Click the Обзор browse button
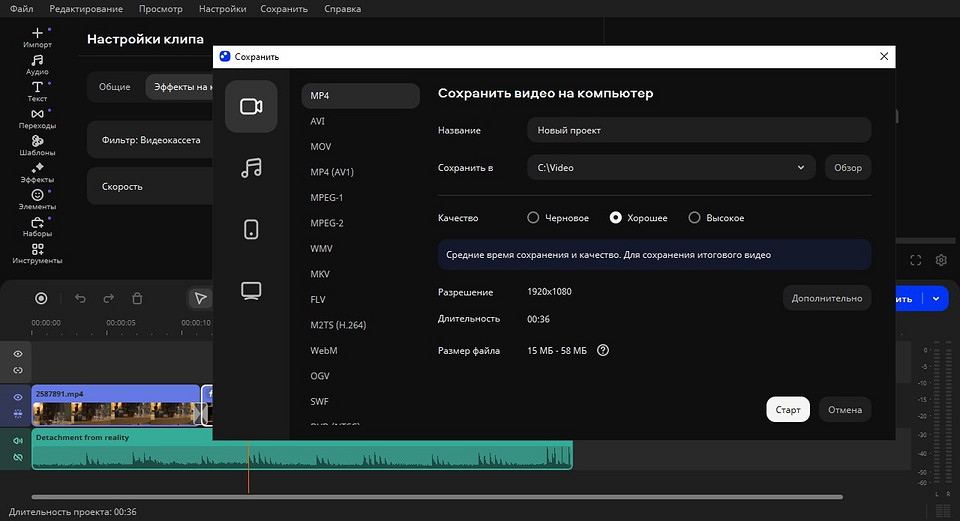960x521 pixels. tap(848, 167)
